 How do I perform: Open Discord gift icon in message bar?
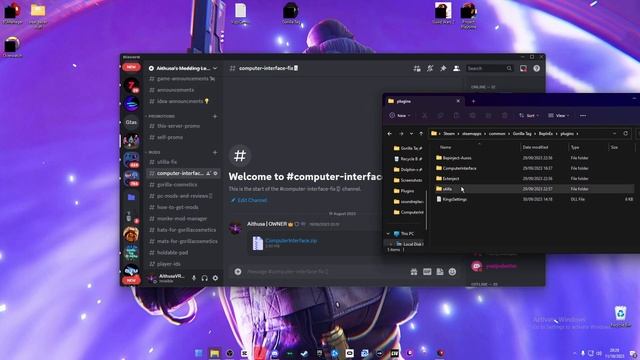[414, 272]
